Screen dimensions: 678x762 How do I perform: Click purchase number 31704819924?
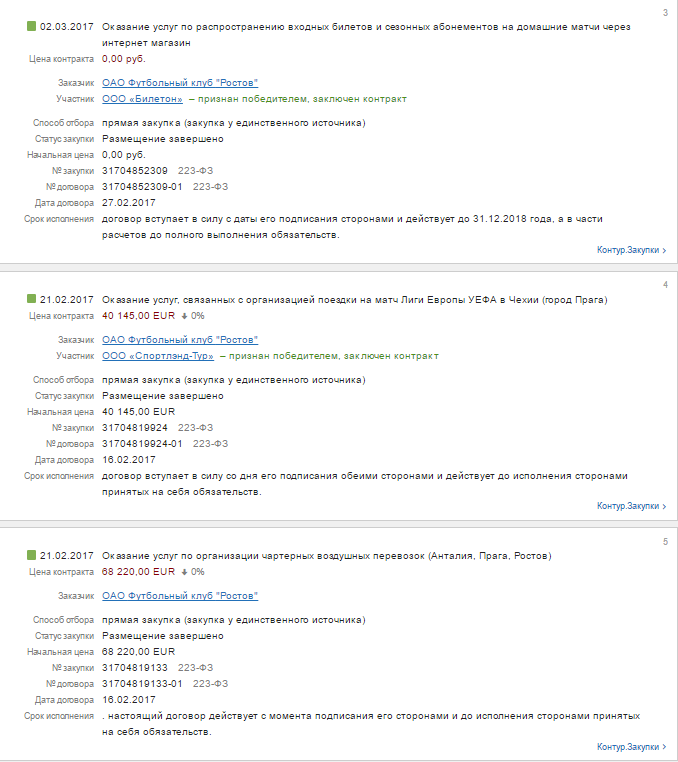click(x=135, y=428)
